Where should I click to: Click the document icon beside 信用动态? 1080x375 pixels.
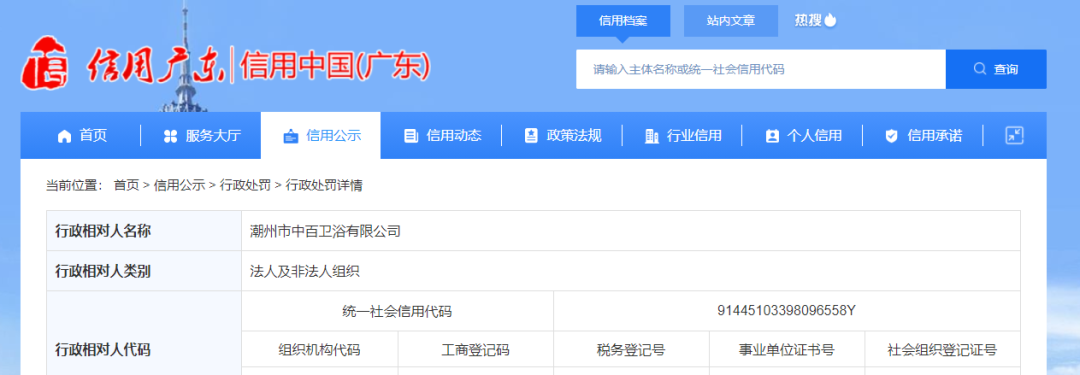pyautogui.click(x=411, y=136)
